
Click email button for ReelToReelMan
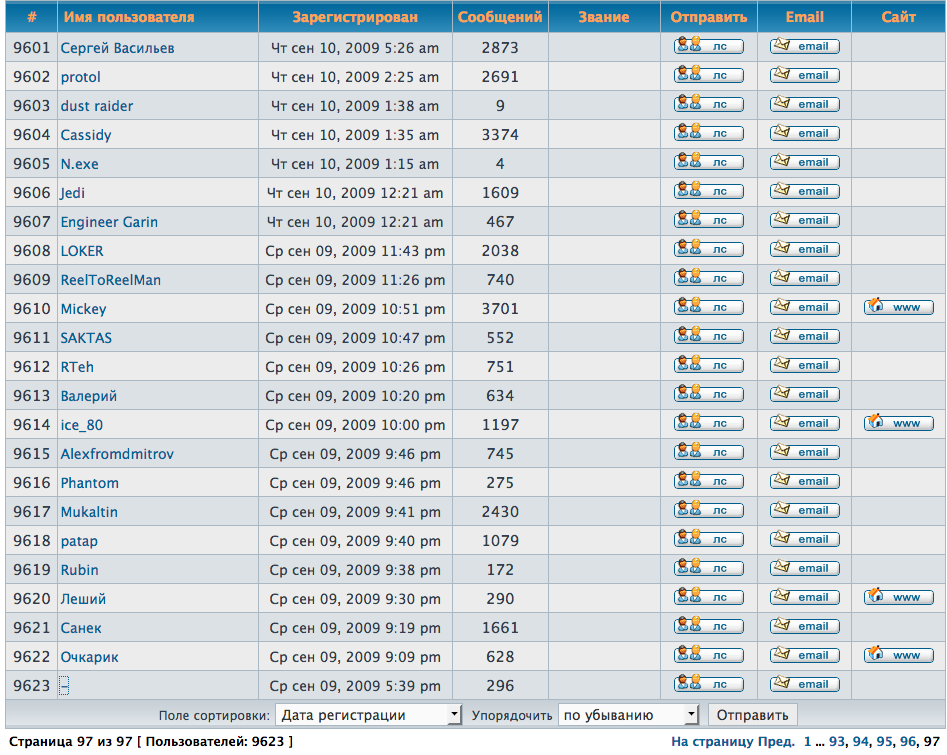pyautogui.click(x=804, y=278)
